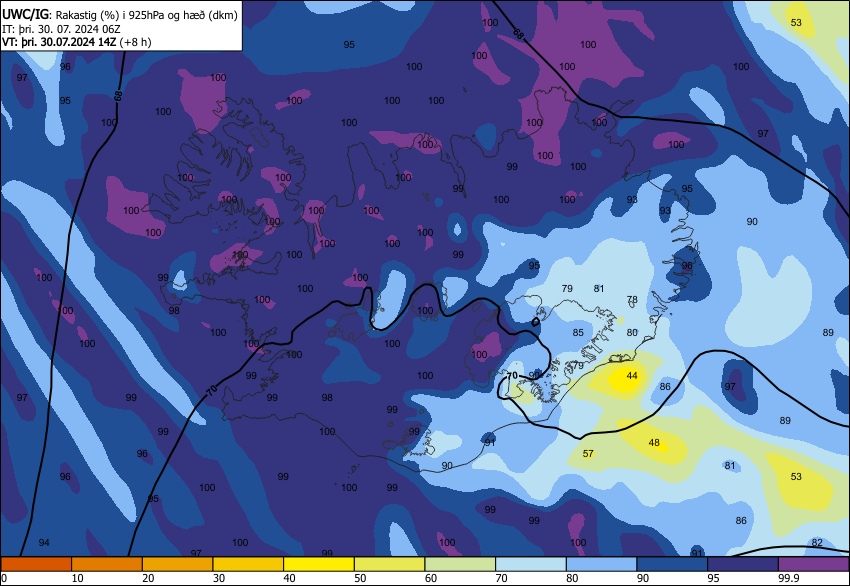Pick the light green 60–70 legend swatch
This screenshot has height=586, width=850.
tap(460, 564)
